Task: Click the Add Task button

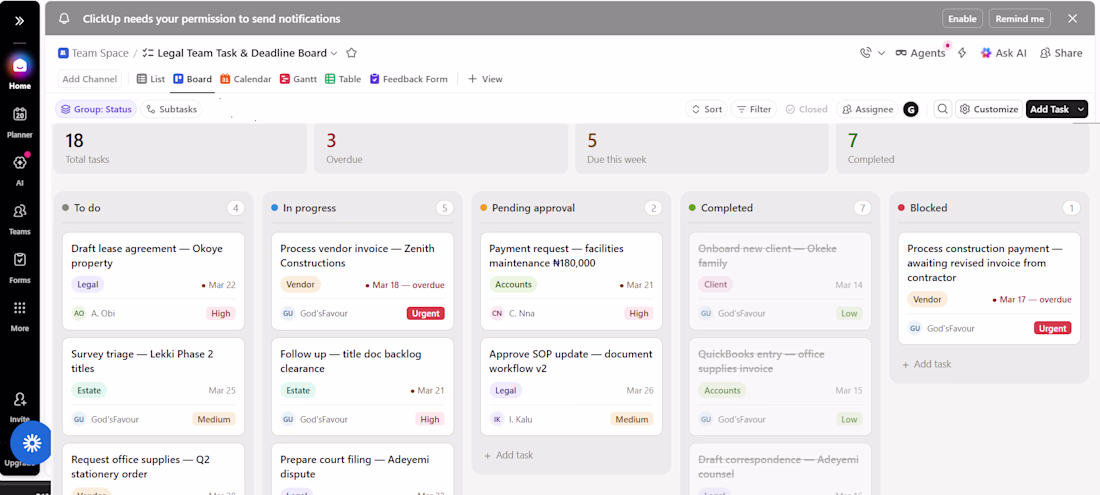Action: point(1049,109)
